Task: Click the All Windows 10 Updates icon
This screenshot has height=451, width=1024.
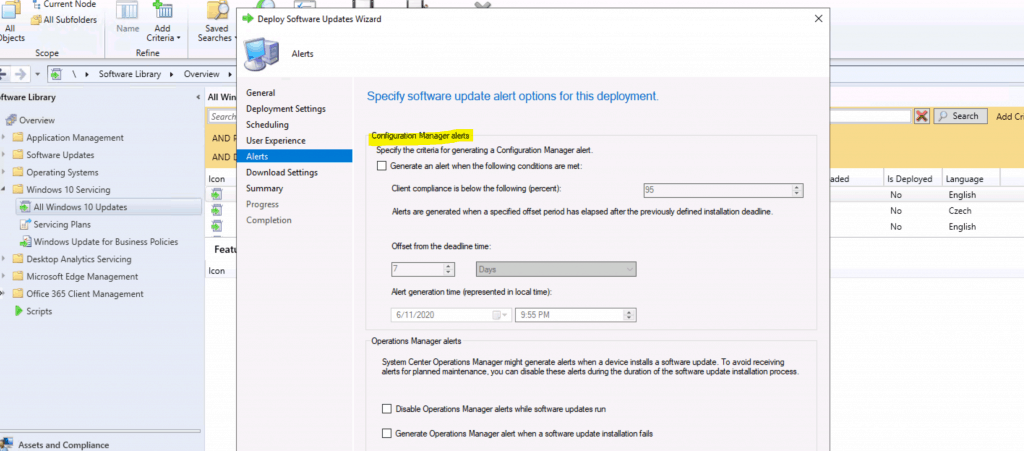Action: point(25,207)
